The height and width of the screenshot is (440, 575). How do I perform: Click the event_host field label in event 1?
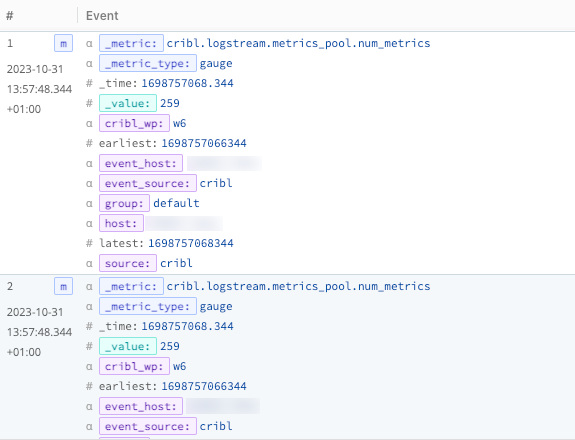point(141,163)
